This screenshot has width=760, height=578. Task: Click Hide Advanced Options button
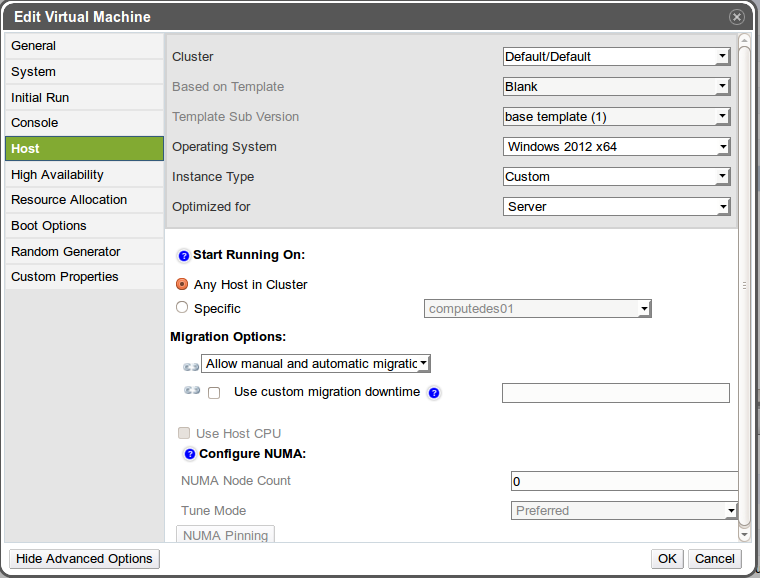point(84,559)
